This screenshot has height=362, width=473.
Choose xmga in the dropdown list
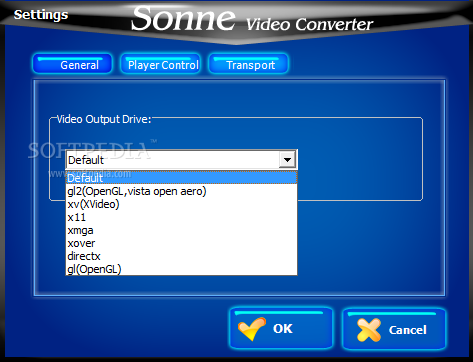click(181, 230)
